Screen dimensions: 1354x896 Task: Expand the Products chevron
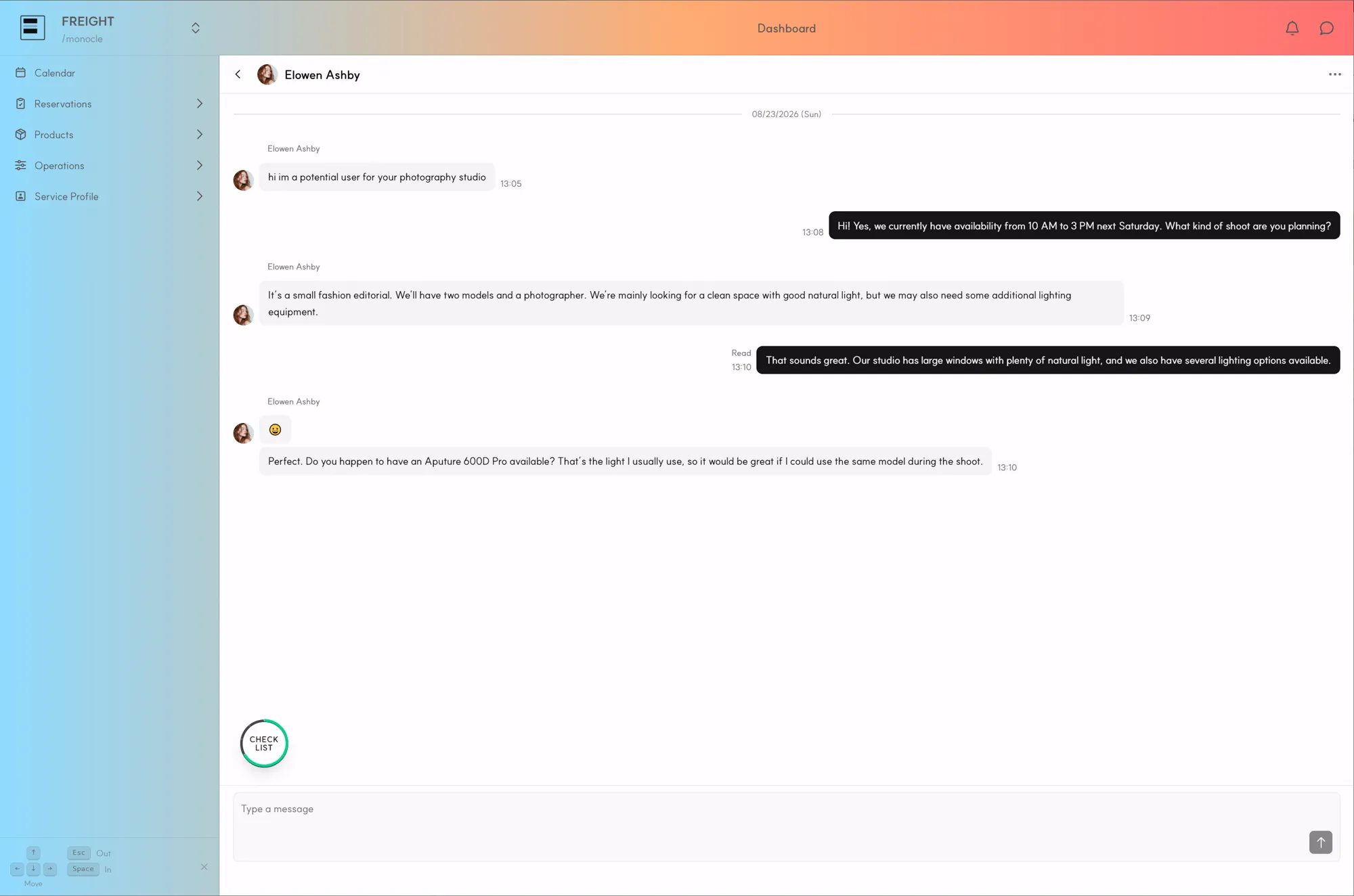pos(200,135)
